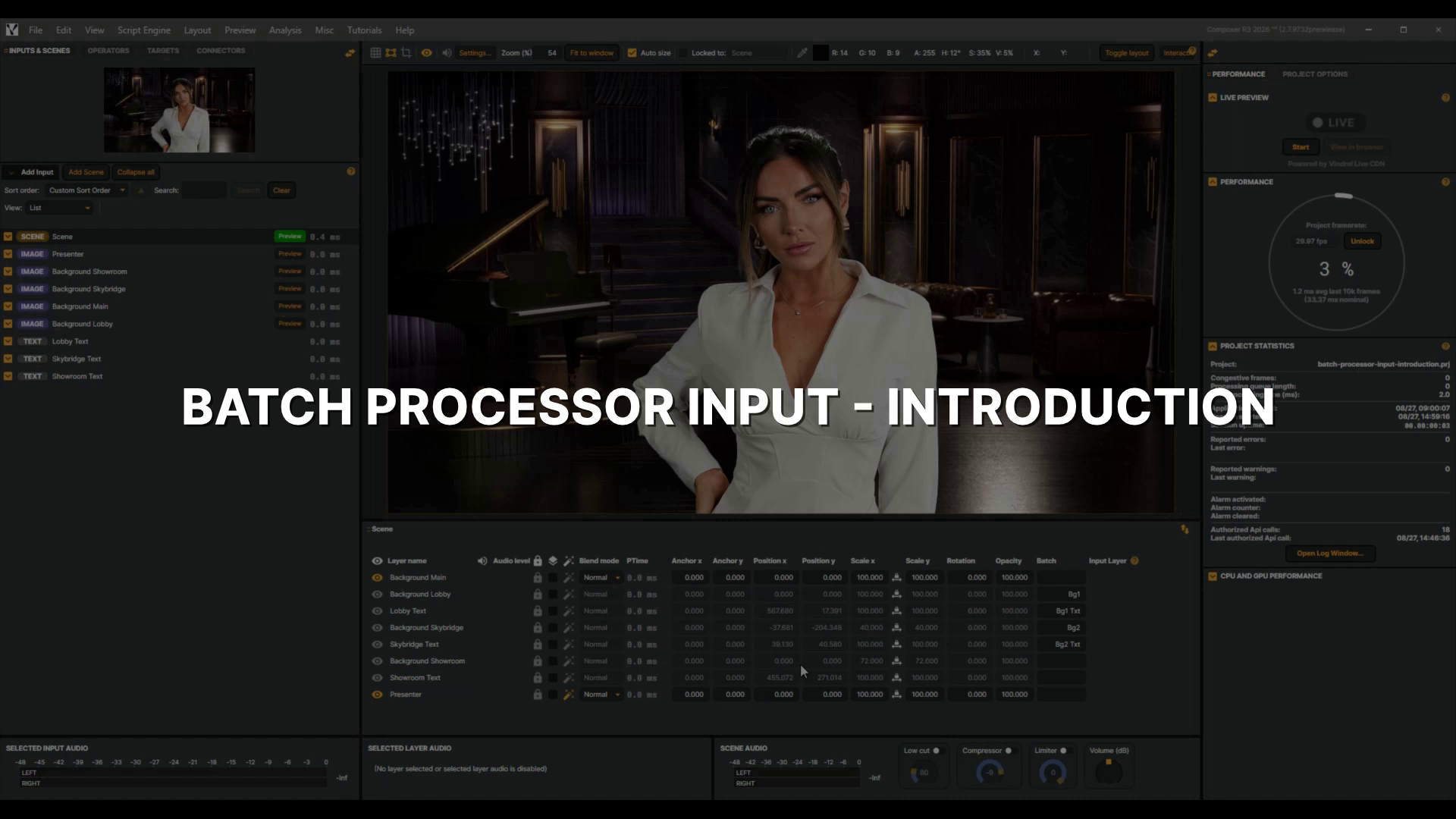Click the Fit to window button
Viewport: 1456px width, 819px height.
tap(591, 53)
